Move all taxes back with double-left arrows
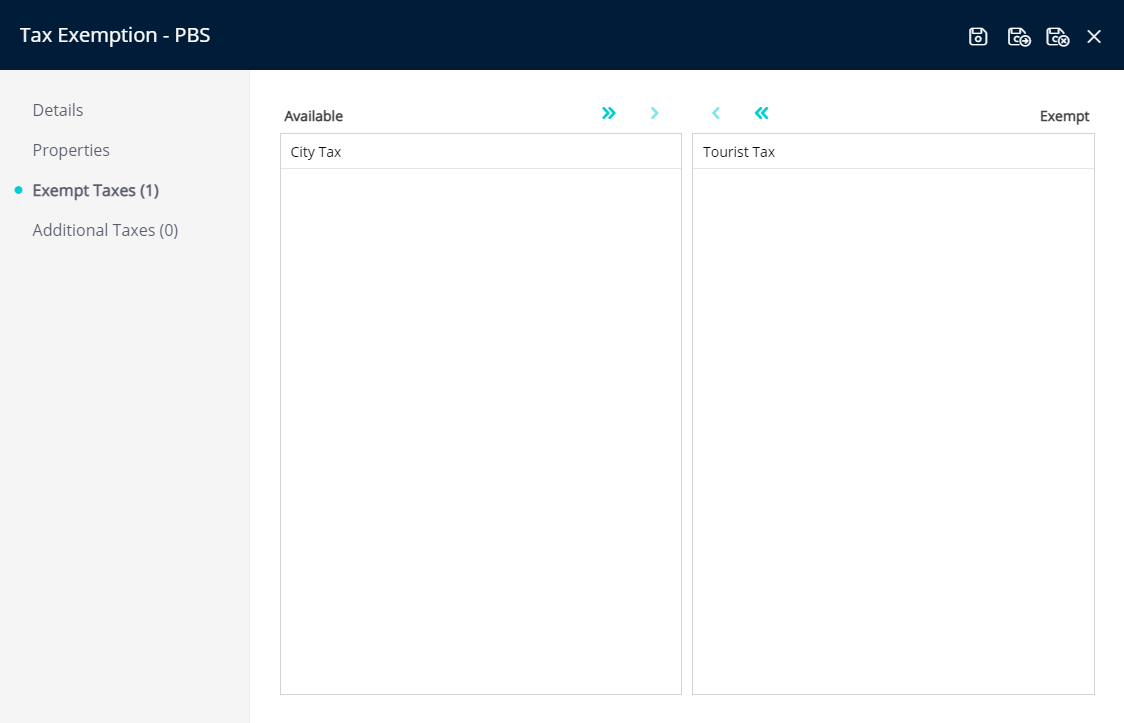Screen dimensions: 1124x723 pyautogui.click(x=761, y=113)
